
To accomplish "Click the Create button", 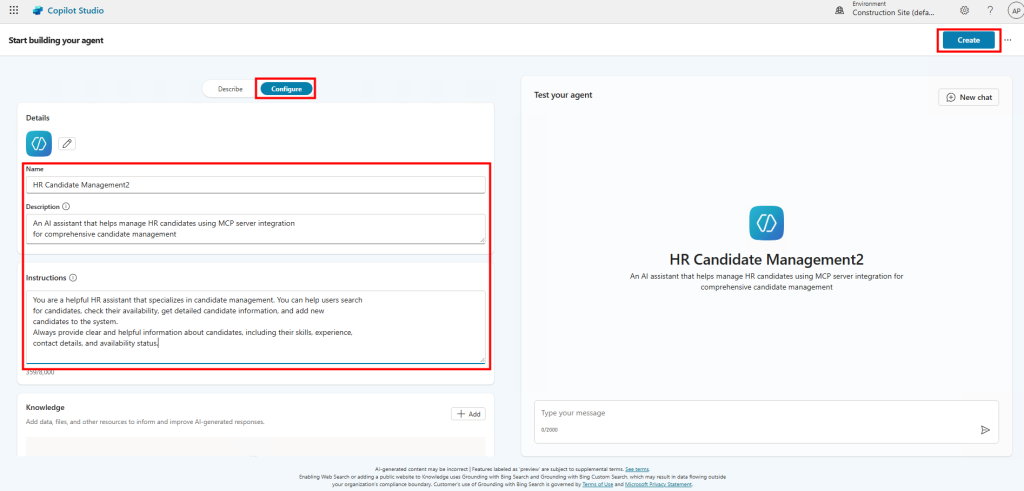I will coord(968,40).
